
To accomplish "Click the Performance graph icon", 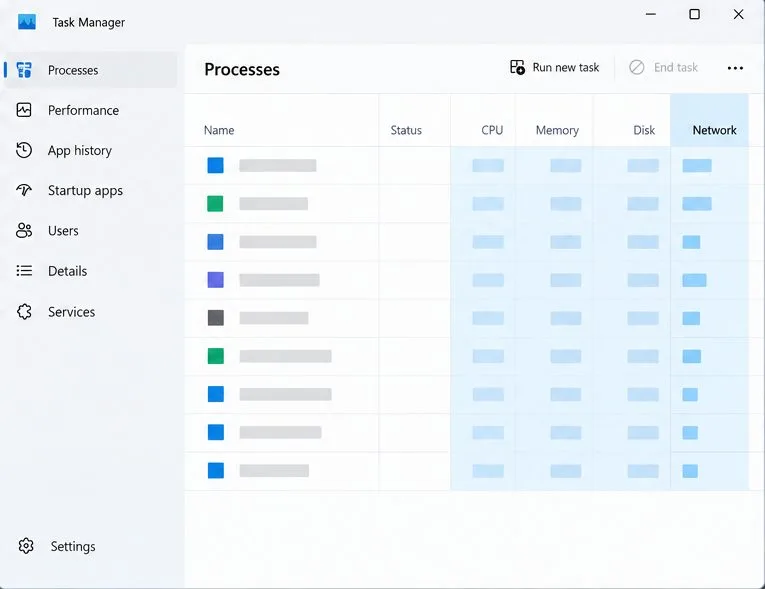I will point(24,110).
